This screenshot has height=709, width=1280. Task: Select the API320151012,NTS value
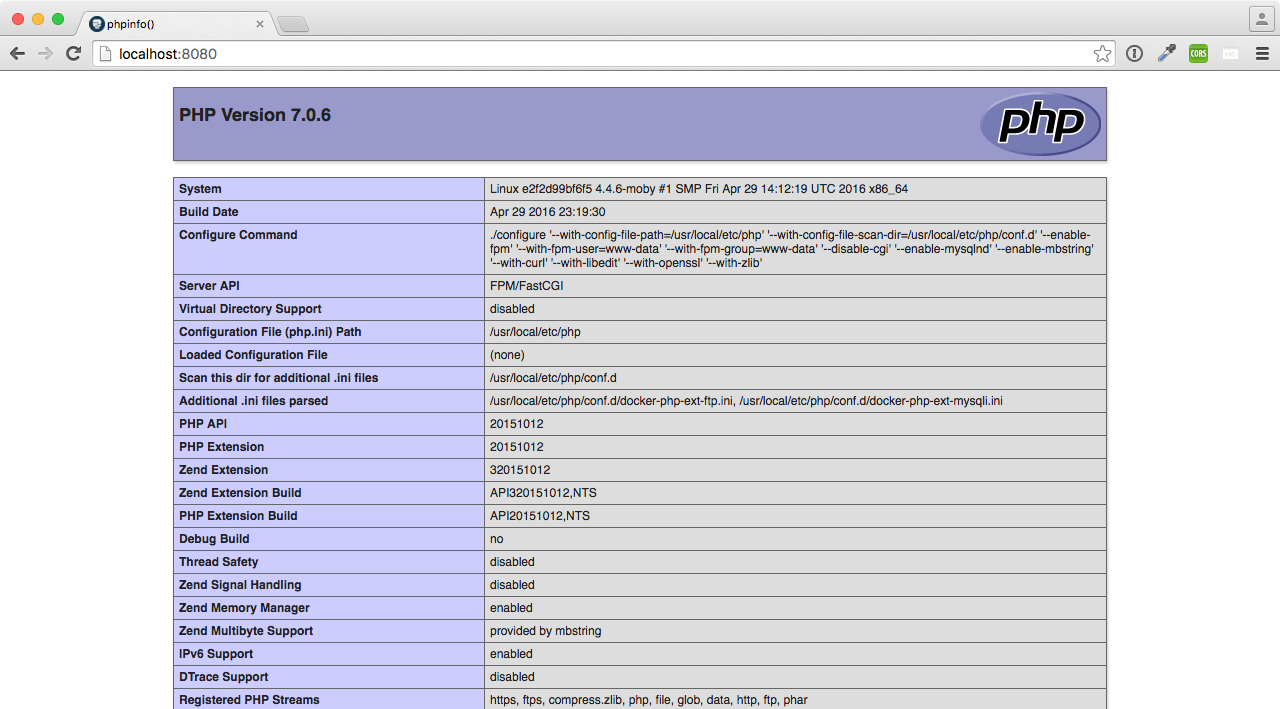543,493
